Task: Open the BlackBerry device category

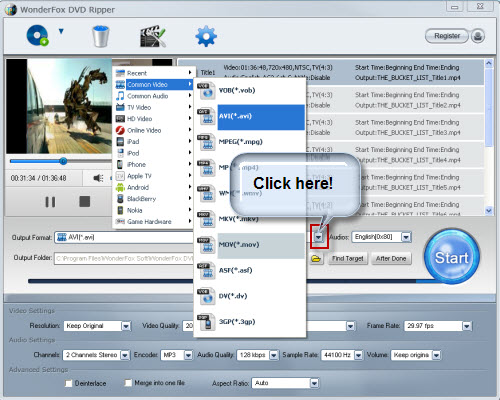Action: [x=154, y=199]
